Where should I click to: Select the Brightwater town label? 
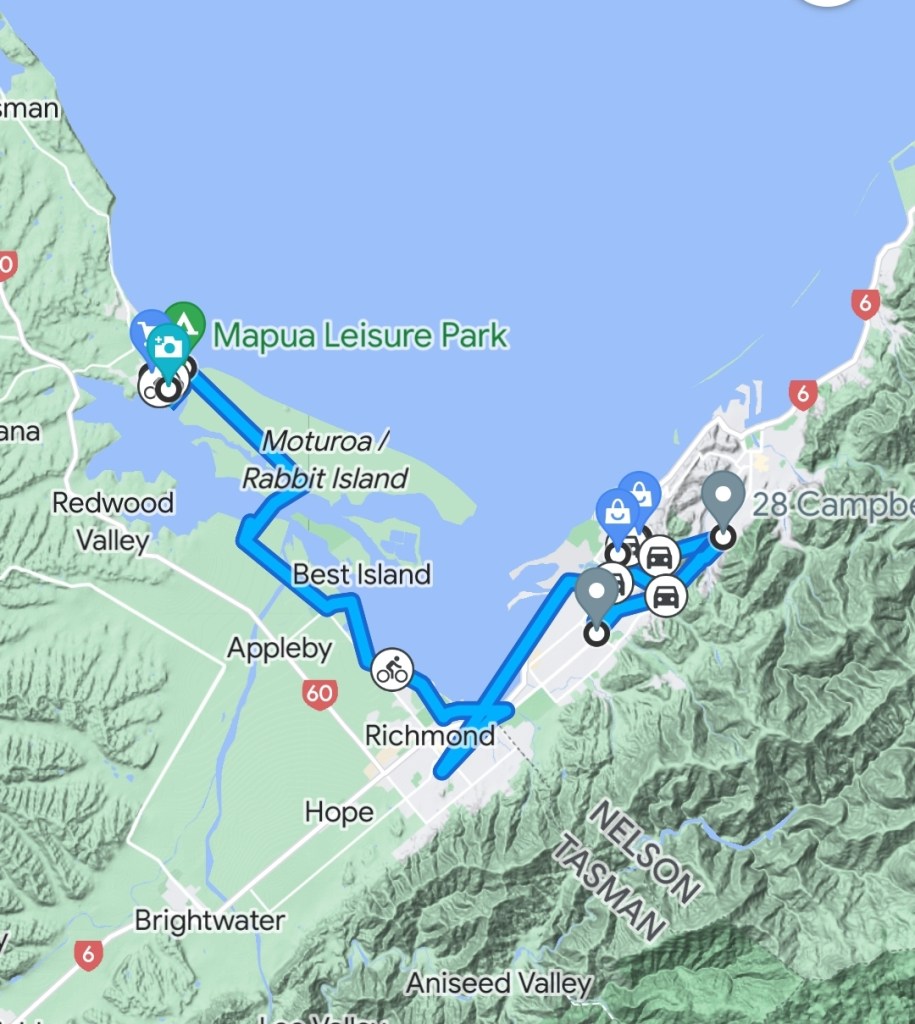tap(210, 920)
